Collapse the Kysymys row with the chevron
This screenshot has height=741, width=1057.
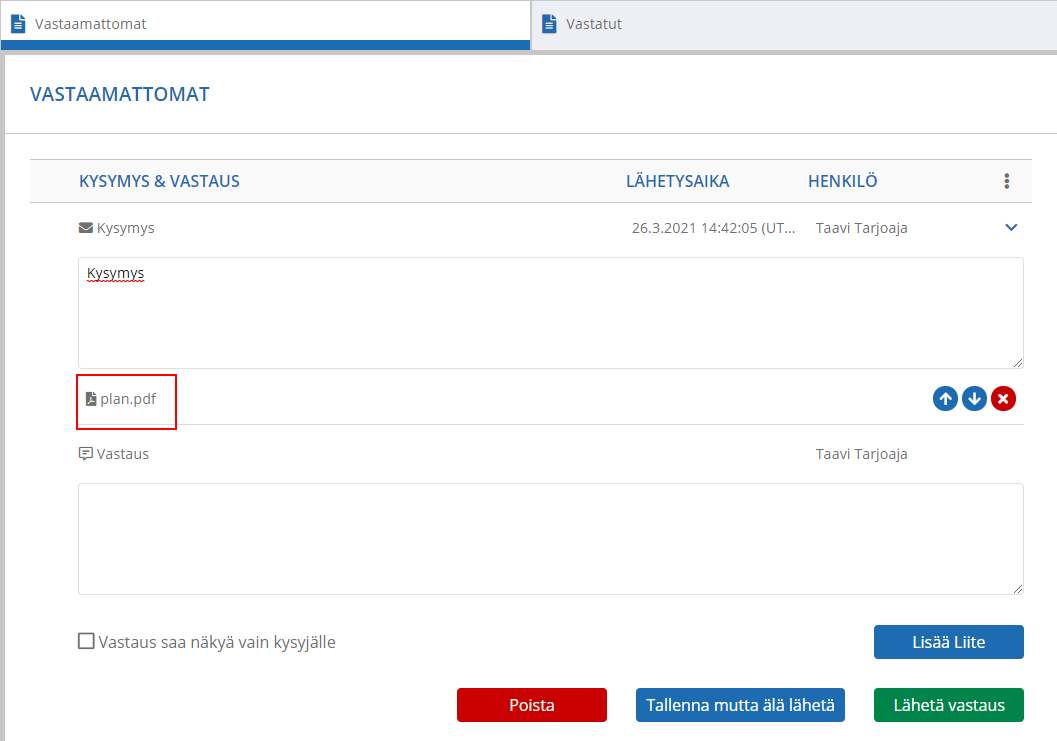pos(1011,227)
